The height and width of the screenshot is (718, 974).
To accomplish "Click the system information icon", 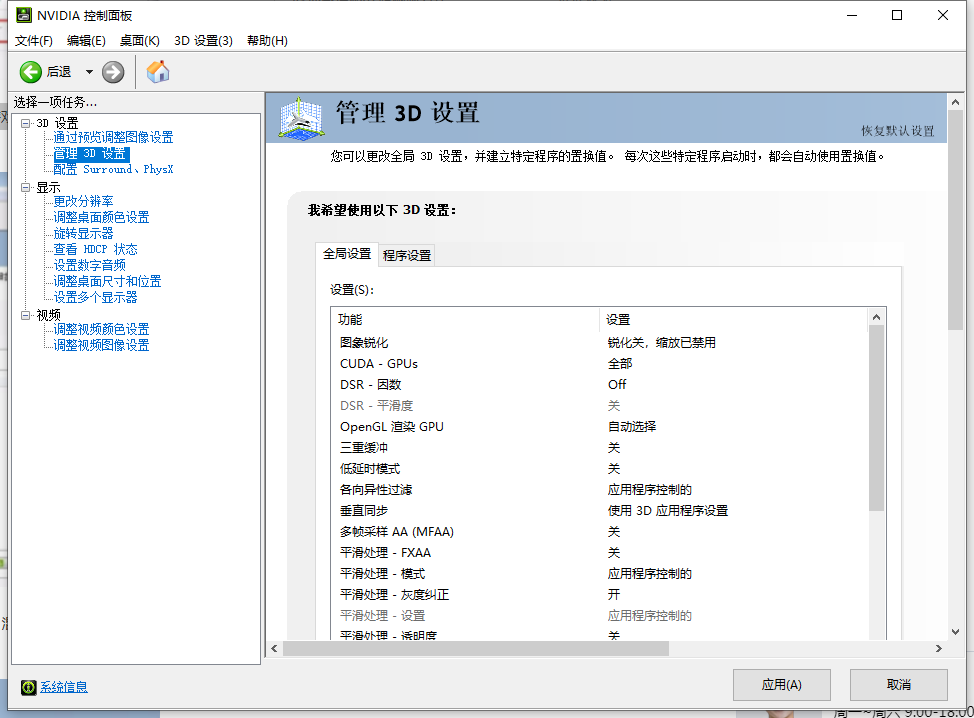I will [29, 687].
